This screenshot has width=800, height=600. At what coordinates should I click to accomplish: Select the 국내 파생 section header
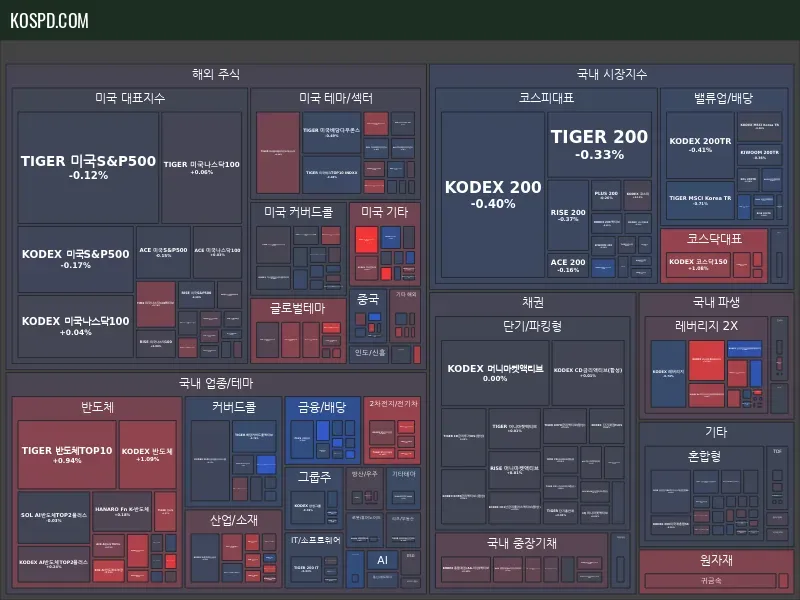pyautogui.click(x=716, y=302)
